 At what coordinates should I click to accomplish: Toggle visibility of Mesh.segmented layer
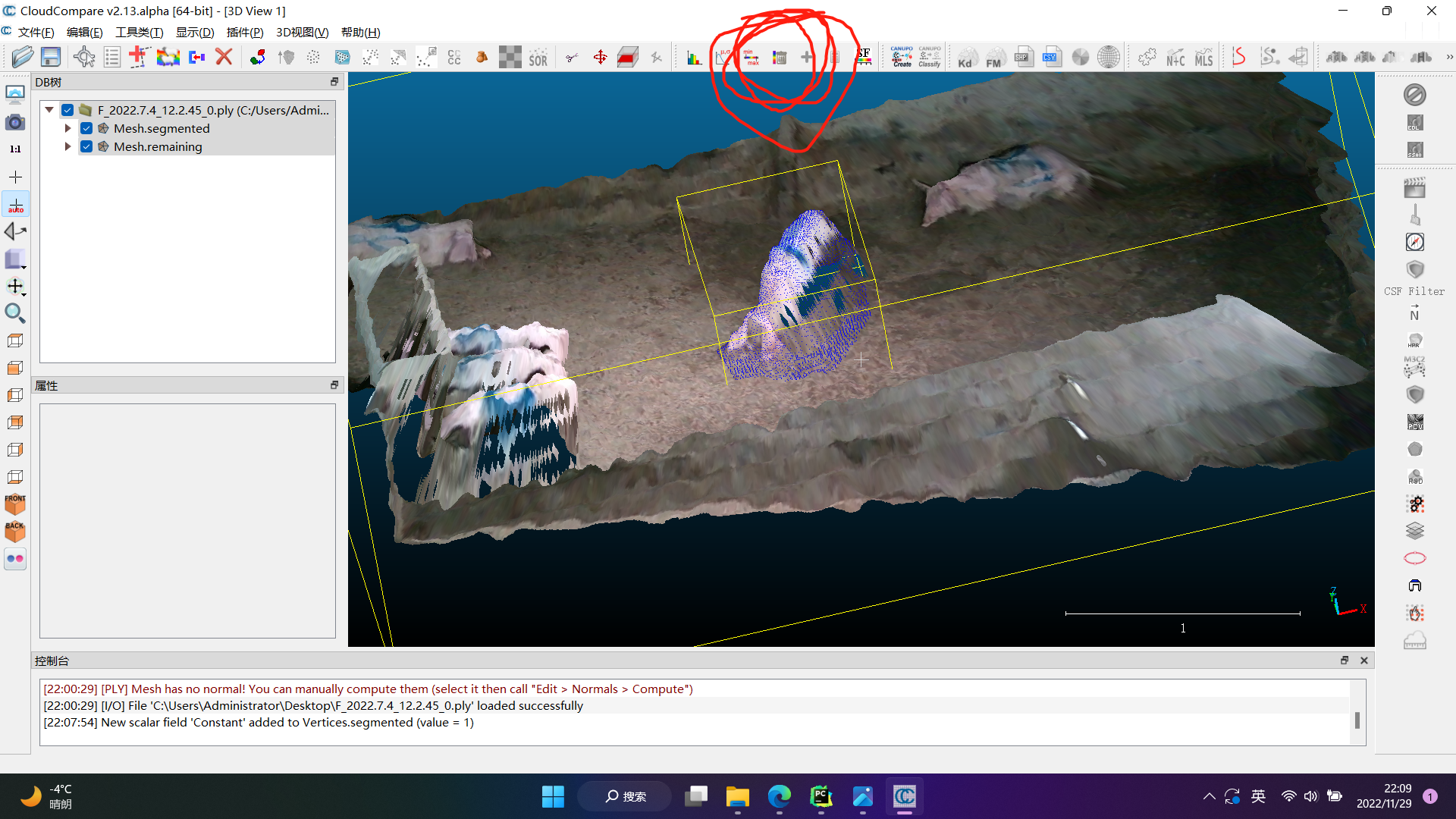[x=86, y=128]
